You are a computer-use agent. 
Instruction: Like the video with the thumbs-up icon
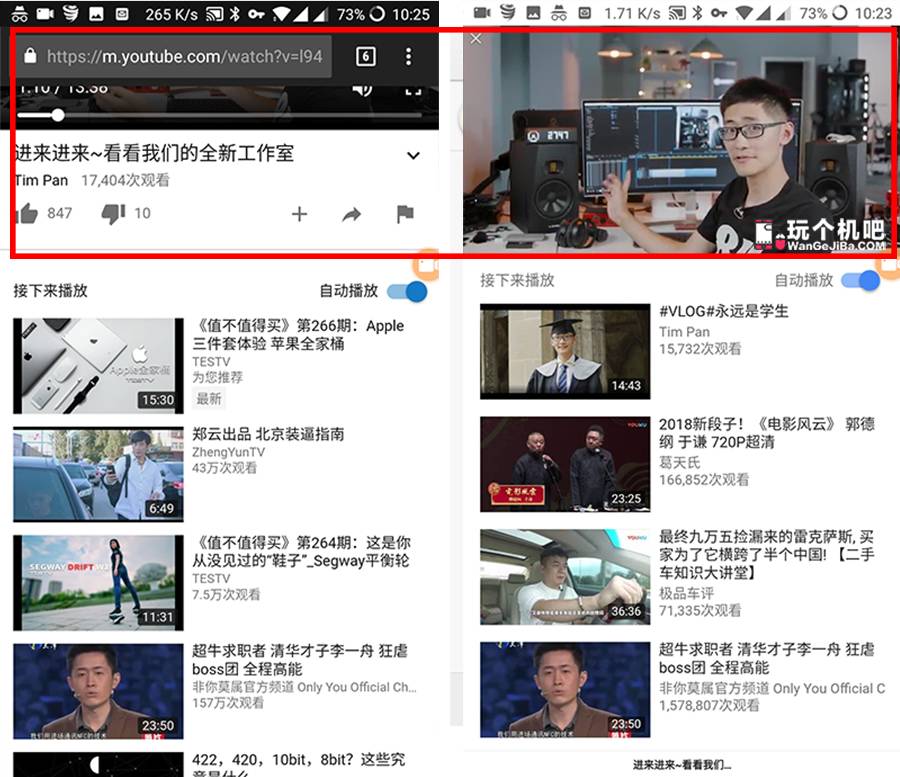[28, 213]
